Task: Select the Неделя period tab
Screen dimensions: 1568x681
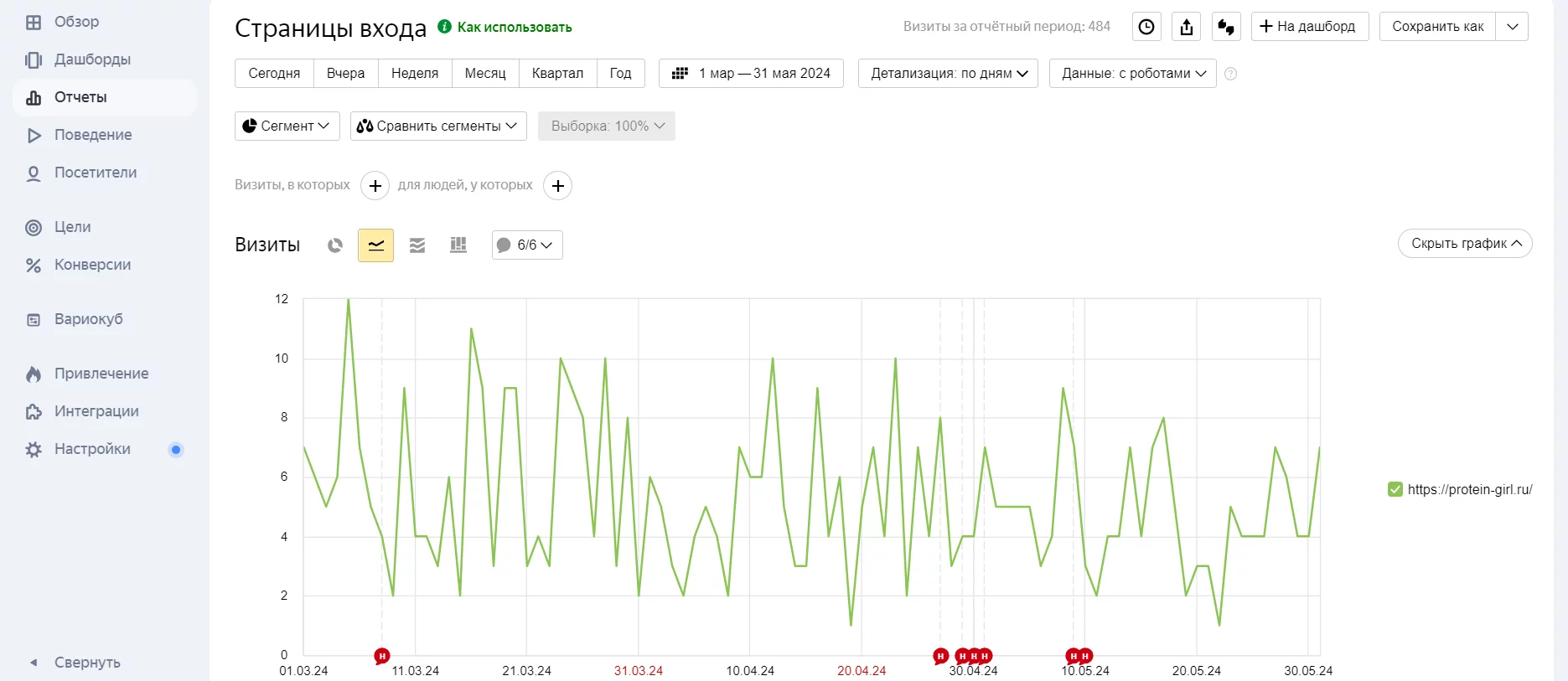Action: [415, 74]
